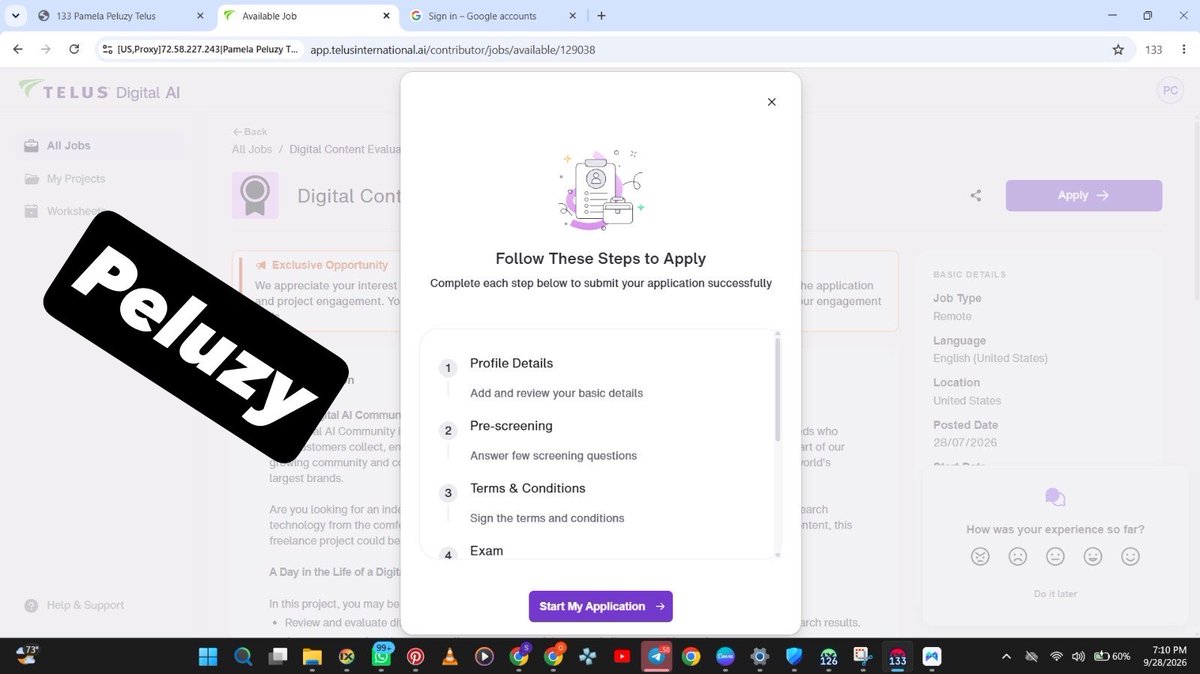This screenshot has height=674, width=1200.
Task: Reload the current page
Action: pyautogui.click(x=74, y=49)
